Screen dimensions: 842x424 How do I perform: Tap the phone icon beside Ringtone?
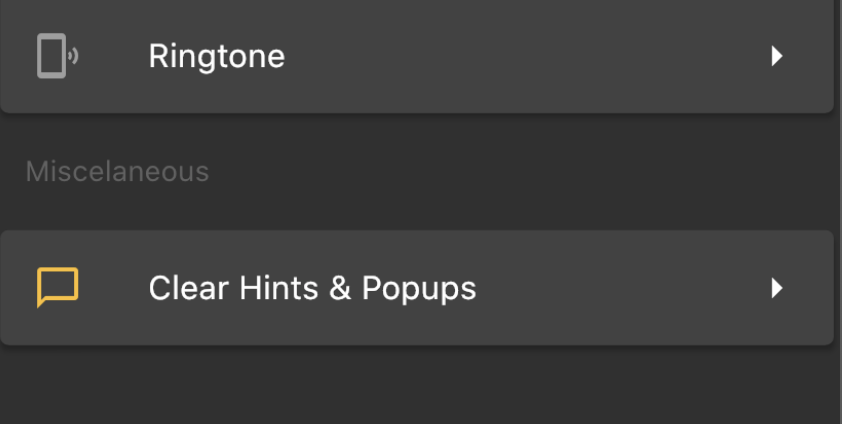tap(57, 56)
